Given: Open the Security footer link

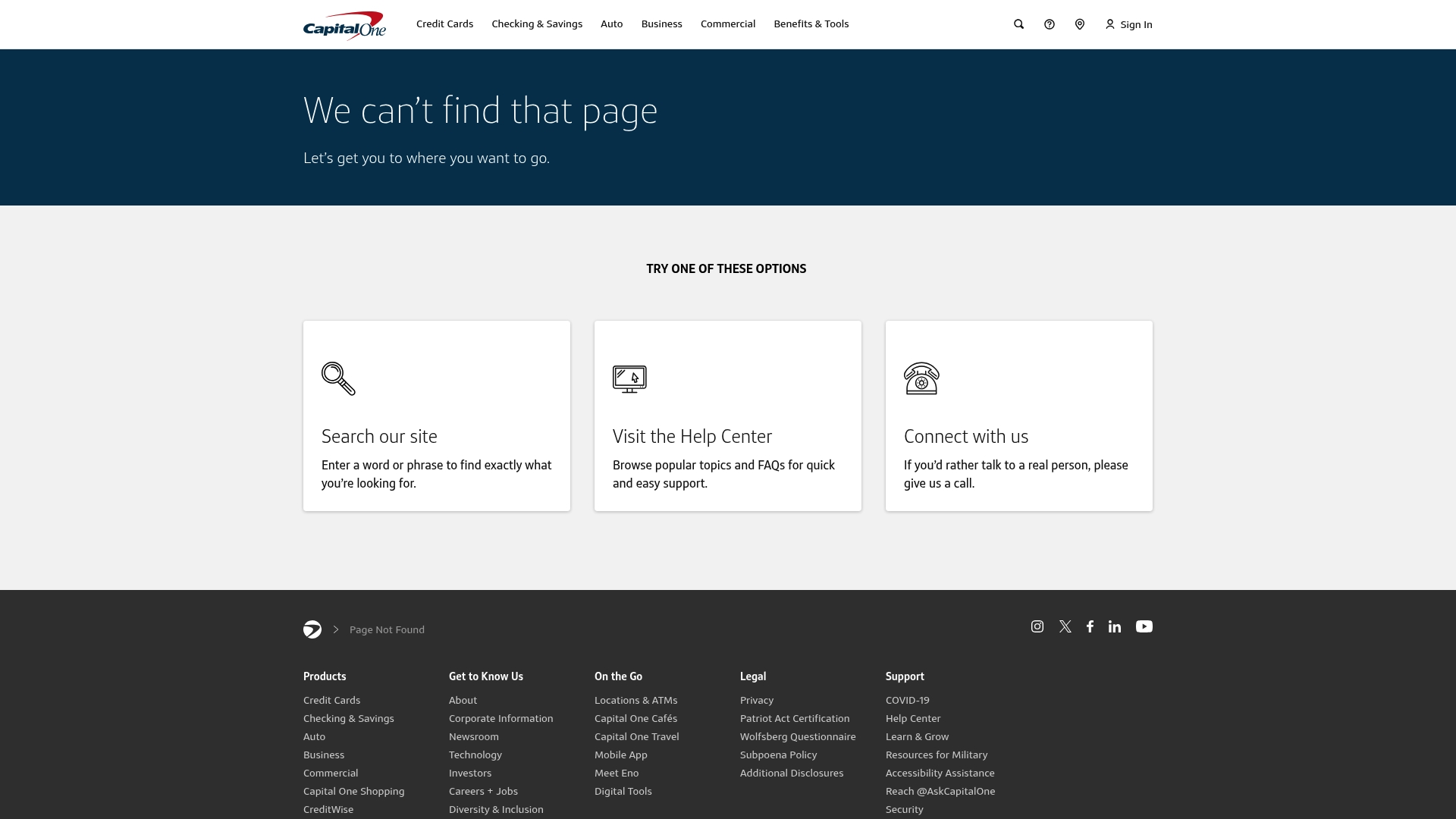Looking at the screenshot, I should point(904,809).
